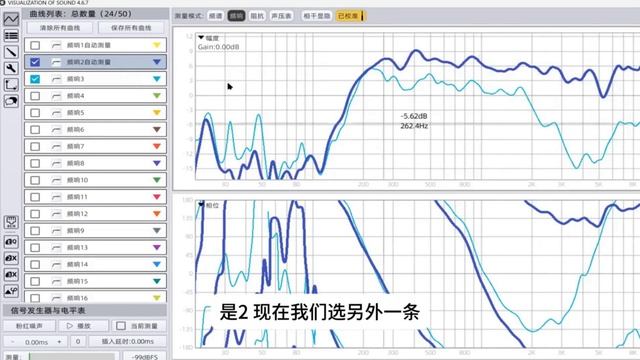Click curve type icon of 频响12 row
The image size is (640, 360).
(56, 214)
